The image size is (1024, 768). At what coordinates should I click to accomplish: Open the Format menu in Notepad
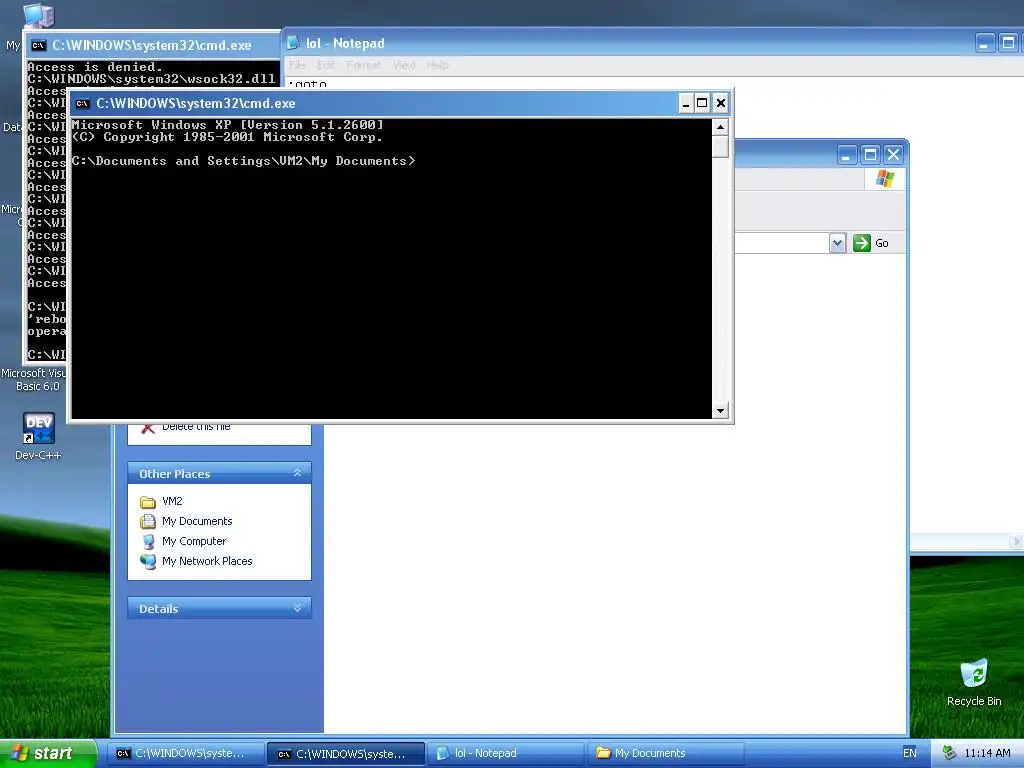coord(363,65)
